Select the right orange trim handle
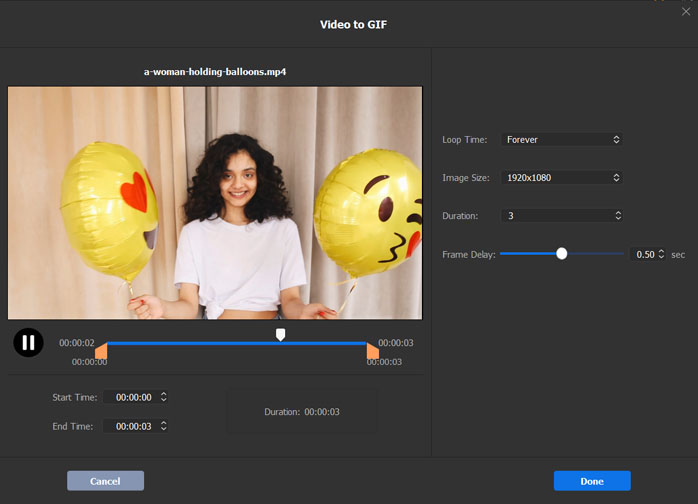Image resolution: width=698 pixels, height=504 pixels. [x=372, y=351]
